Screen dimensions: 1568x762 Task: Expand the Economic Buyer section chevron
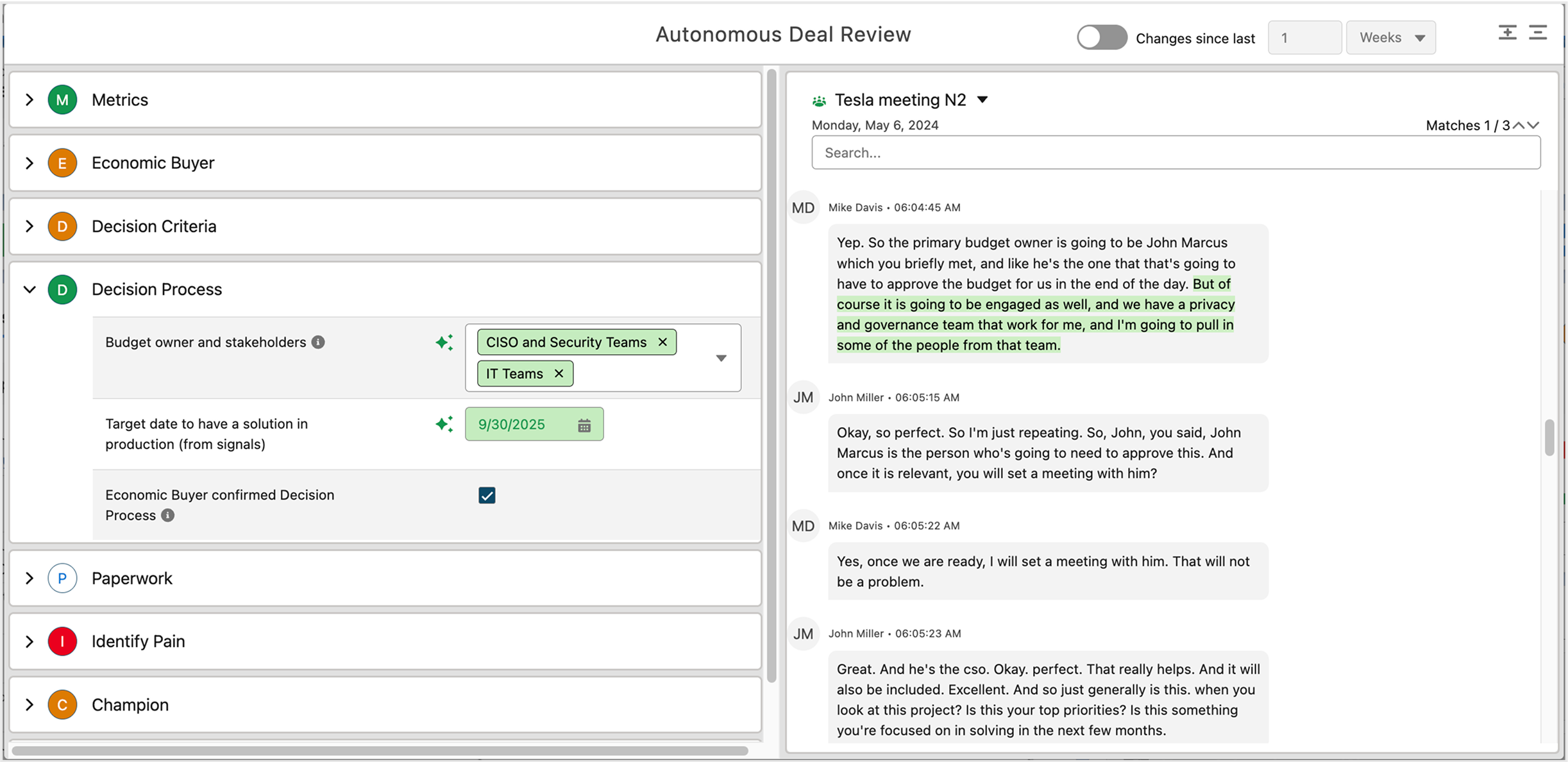(30, 163)
